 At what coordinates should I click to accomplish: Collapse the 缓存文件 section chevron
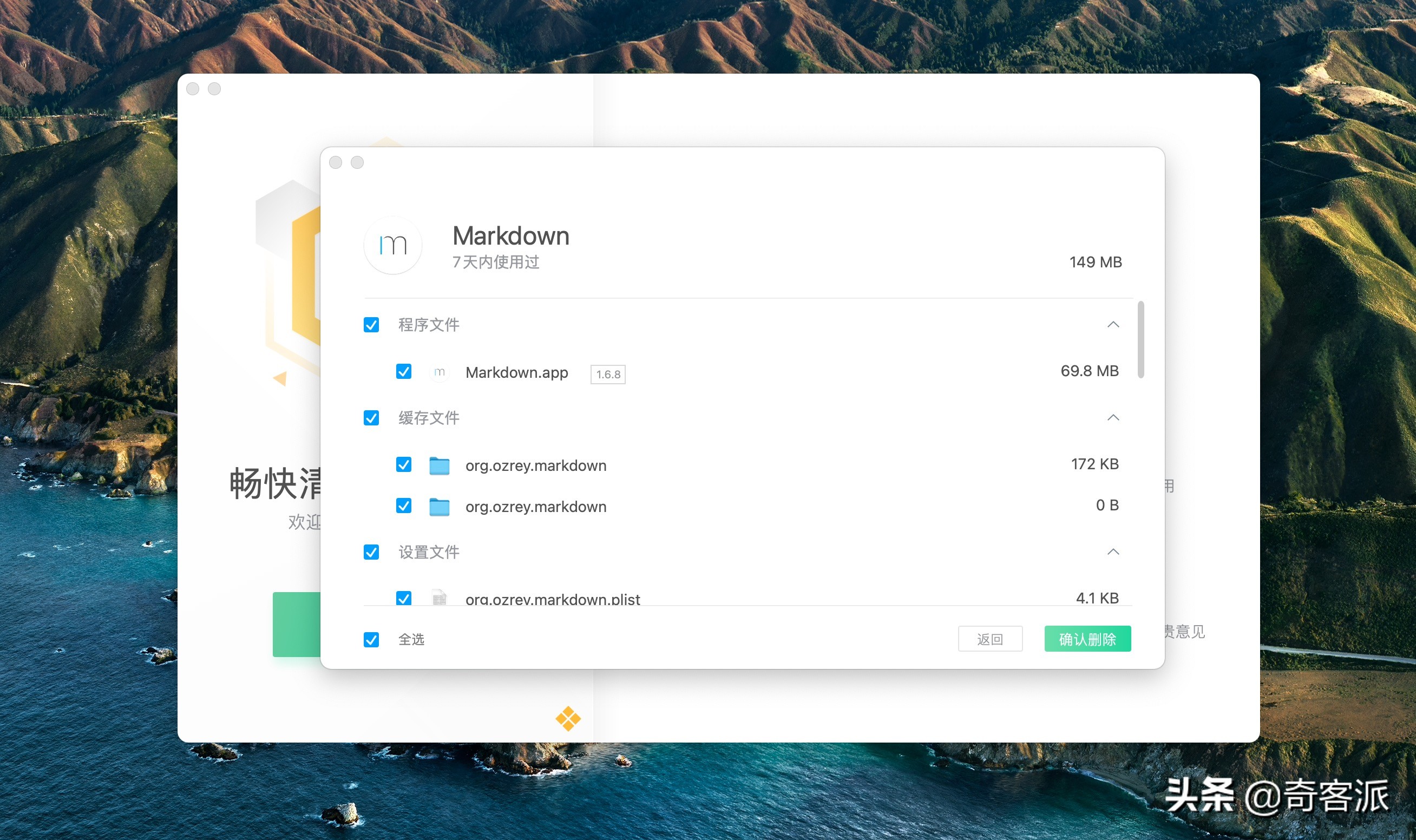pyautogui.click(x=1113, y=418)
